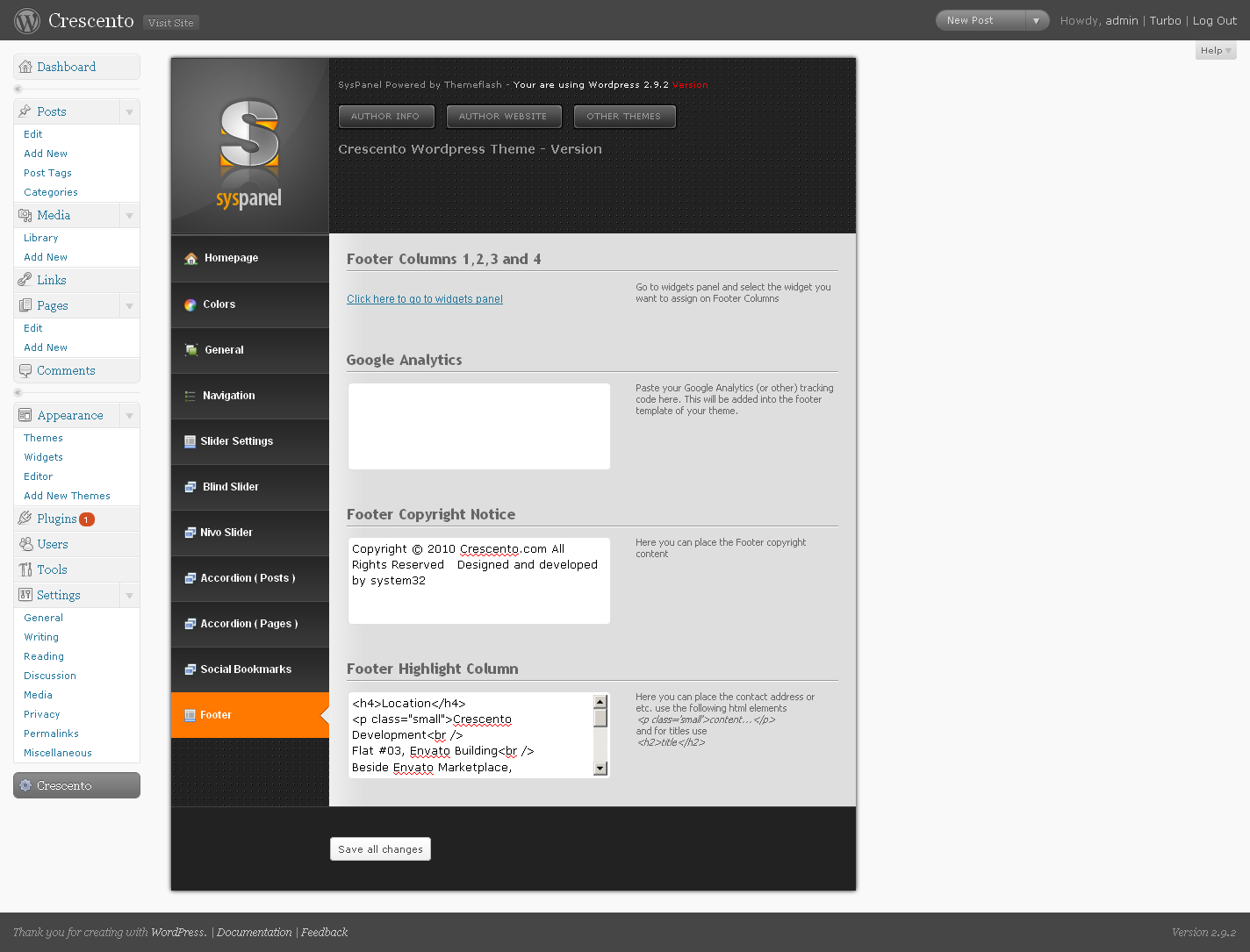
Task: Click the Posts pushpin icon
Action: (x=25, y=111)
